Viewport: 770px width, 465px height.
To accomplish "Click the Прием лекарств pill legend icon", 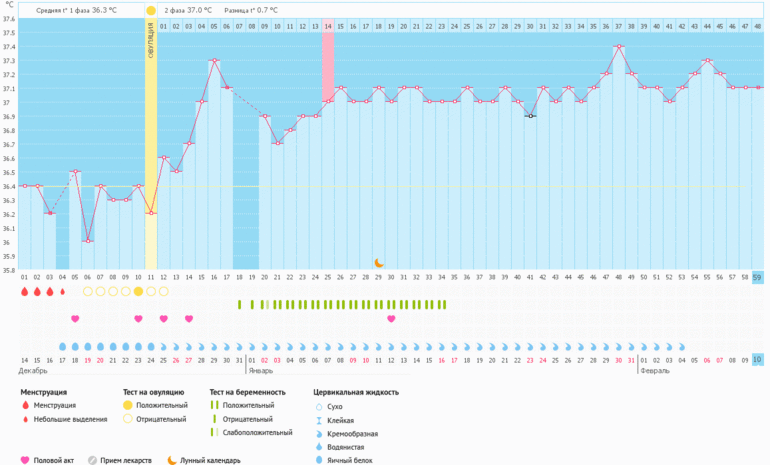I will (92, 460).
